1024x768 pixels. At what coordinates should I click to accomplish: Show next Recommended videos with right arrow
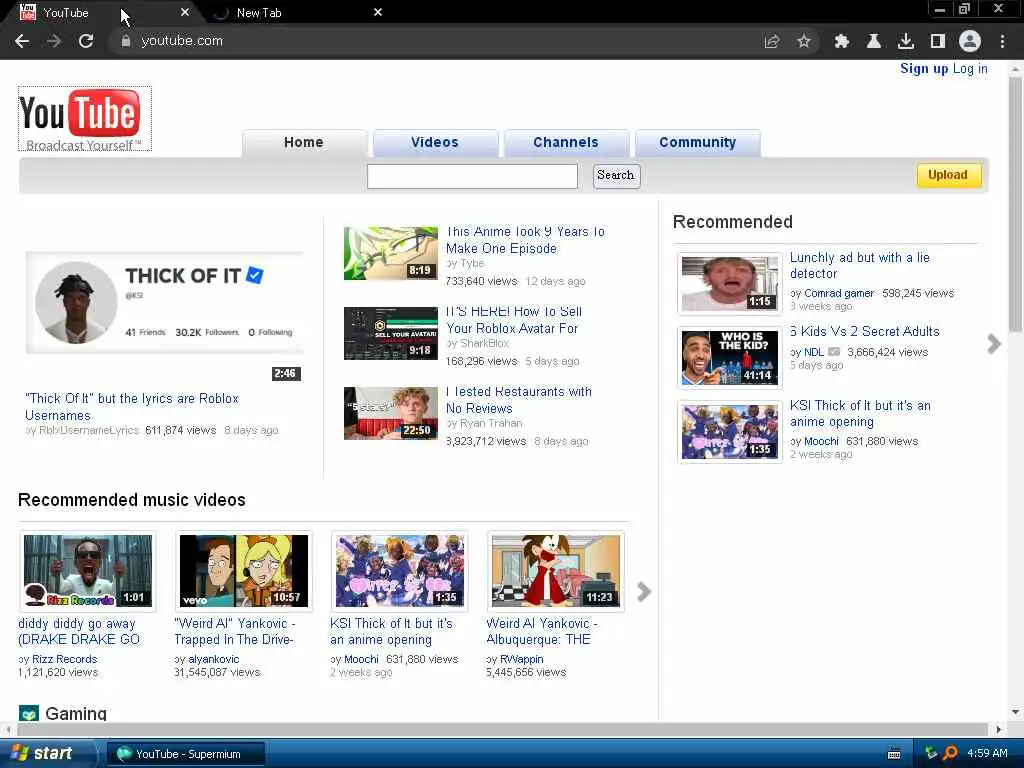coord(994,344)
